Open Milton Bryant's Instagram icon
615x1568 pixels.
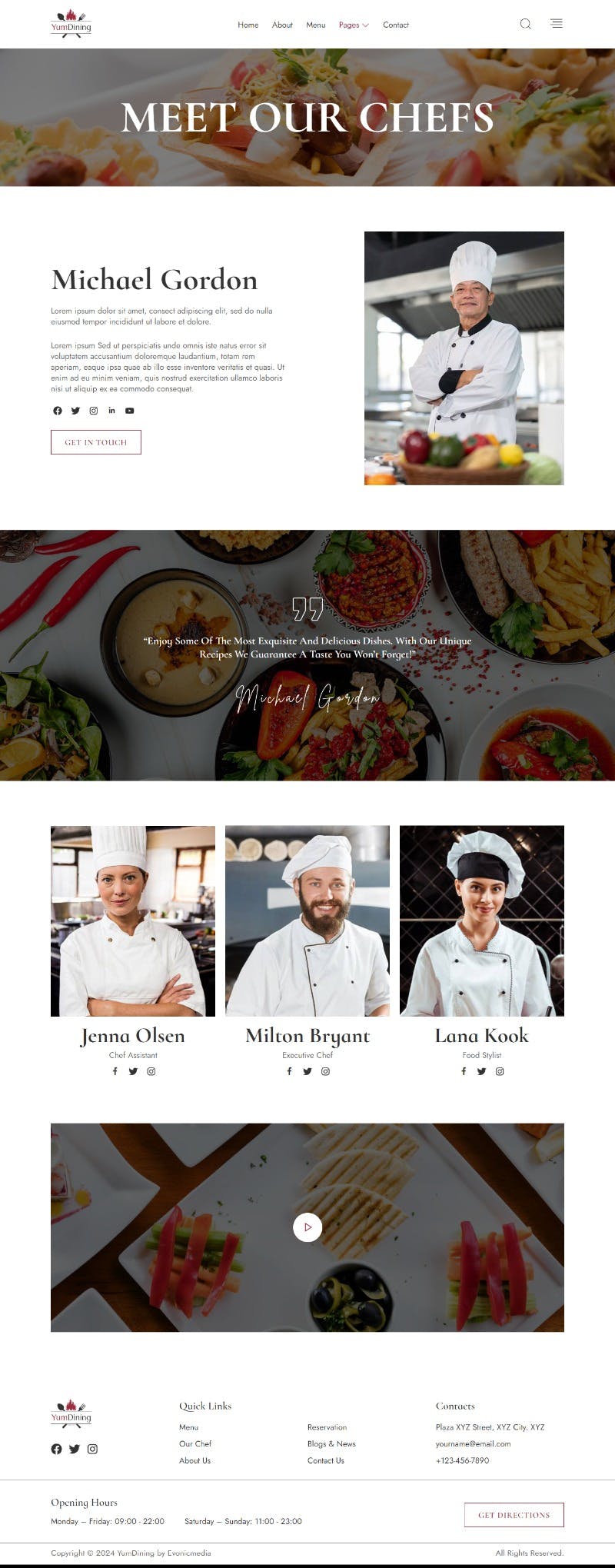coord(325,1071)
